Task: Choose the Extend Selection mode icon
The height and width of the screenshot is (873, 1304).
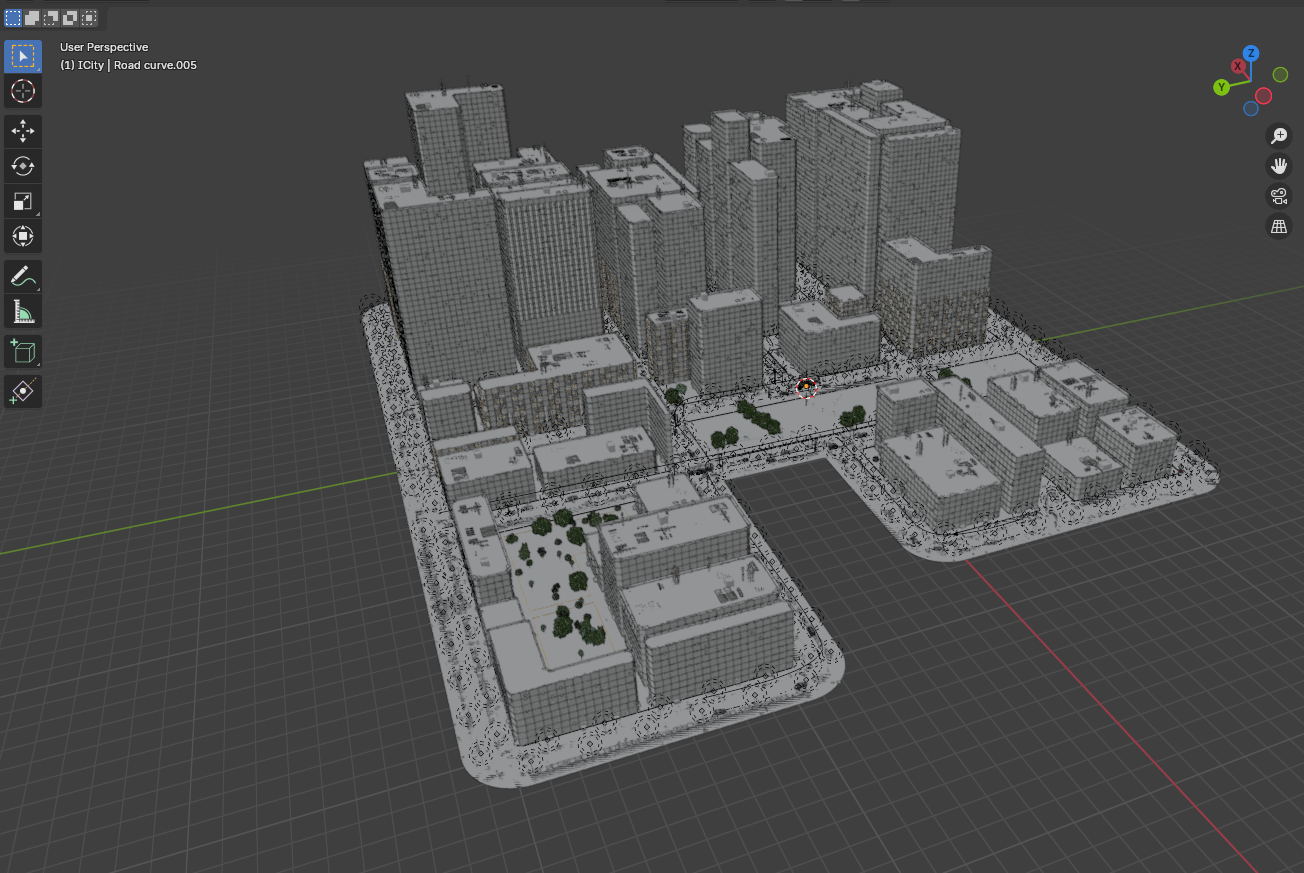Action: pos(32,17)
